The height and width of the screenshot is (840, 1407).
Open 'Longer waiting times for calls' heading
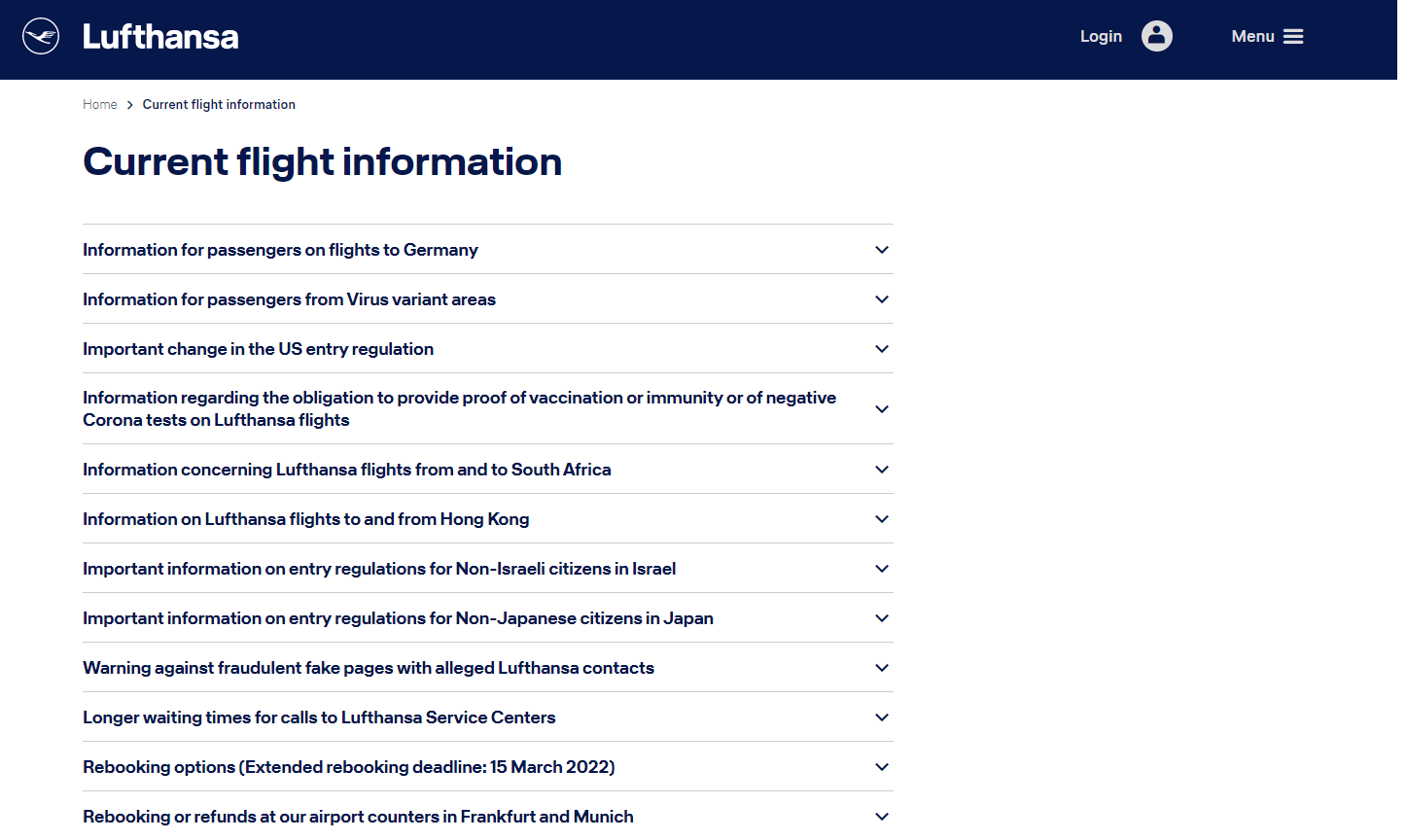(319, 717)
